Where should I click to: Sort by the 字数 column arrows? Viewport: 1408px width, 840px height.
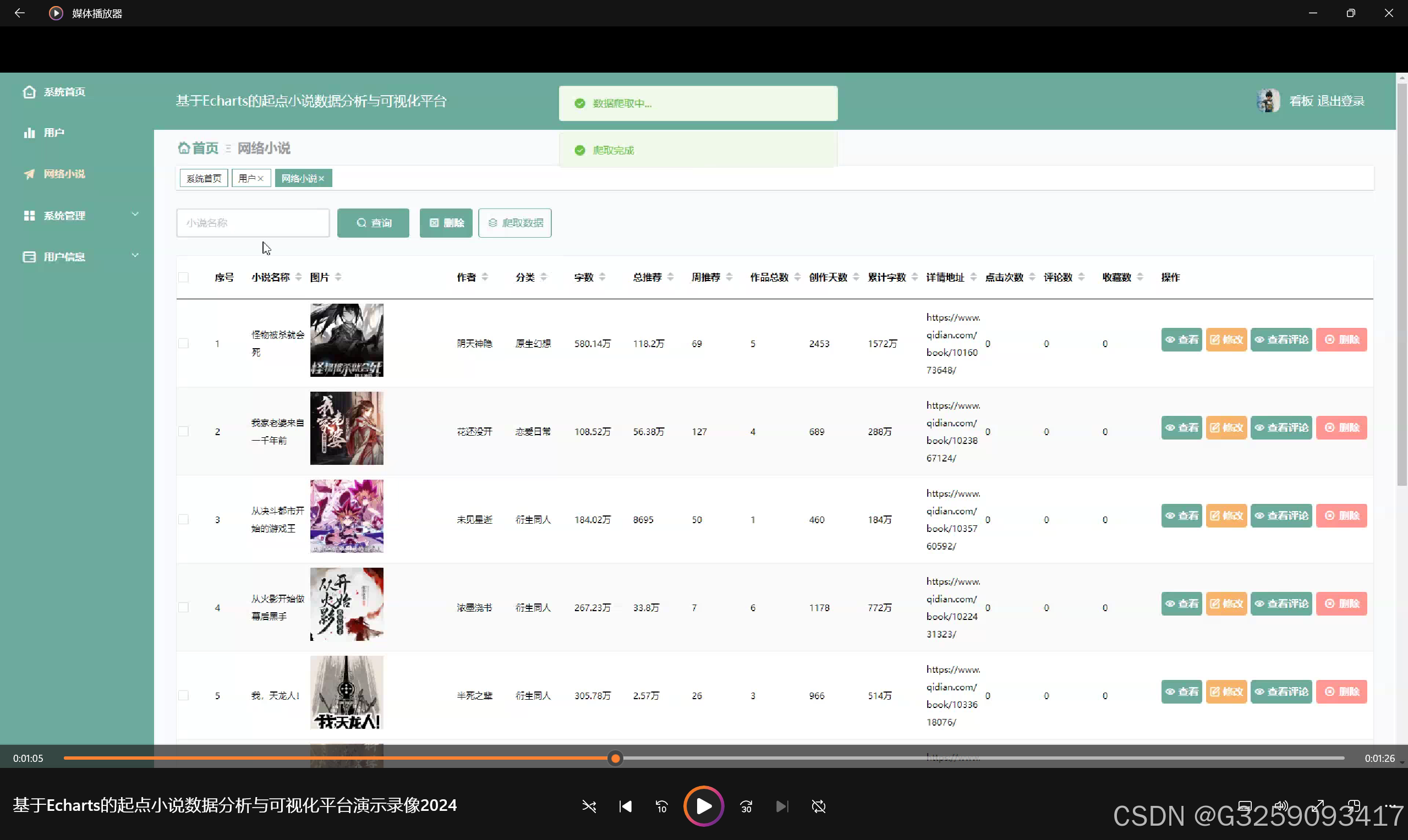point(602,277)
